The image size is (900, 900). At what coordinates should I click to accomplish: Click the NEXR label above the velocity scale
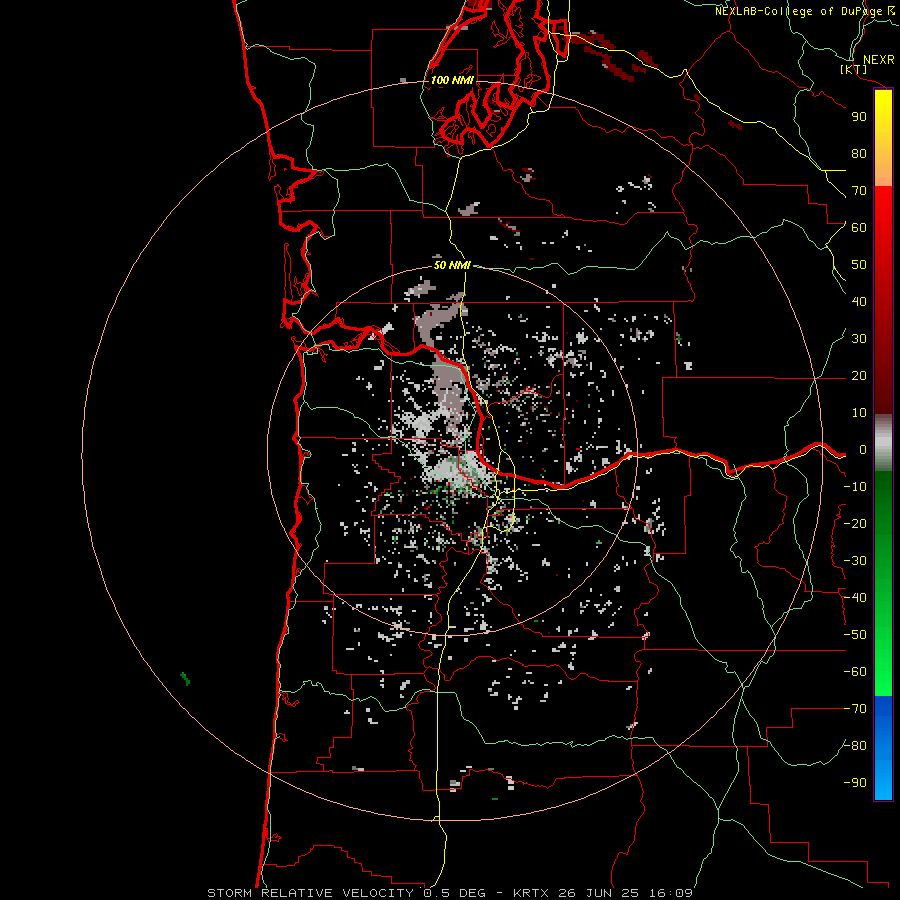(x=879, y=60)
